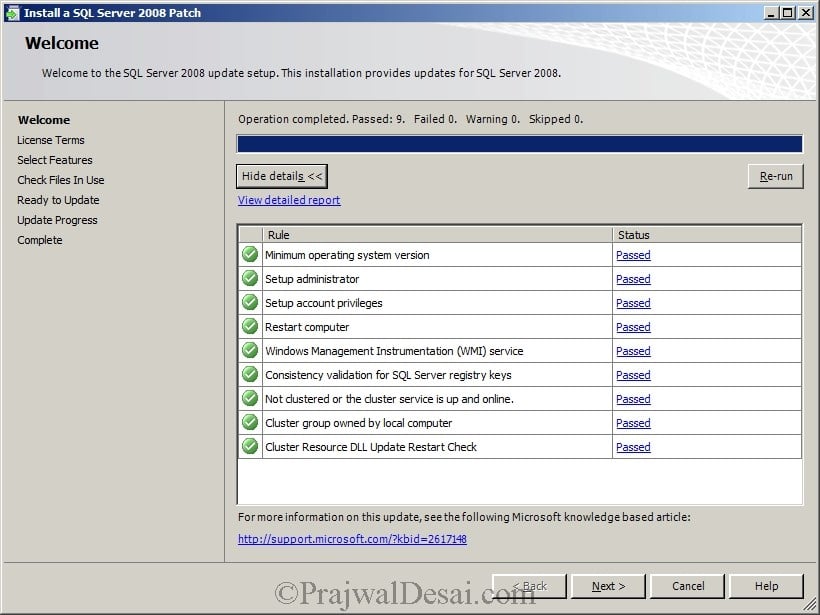Re-run the setup rule checks
This screenshot has width=820, height=615.
click(x=776, y=176)
